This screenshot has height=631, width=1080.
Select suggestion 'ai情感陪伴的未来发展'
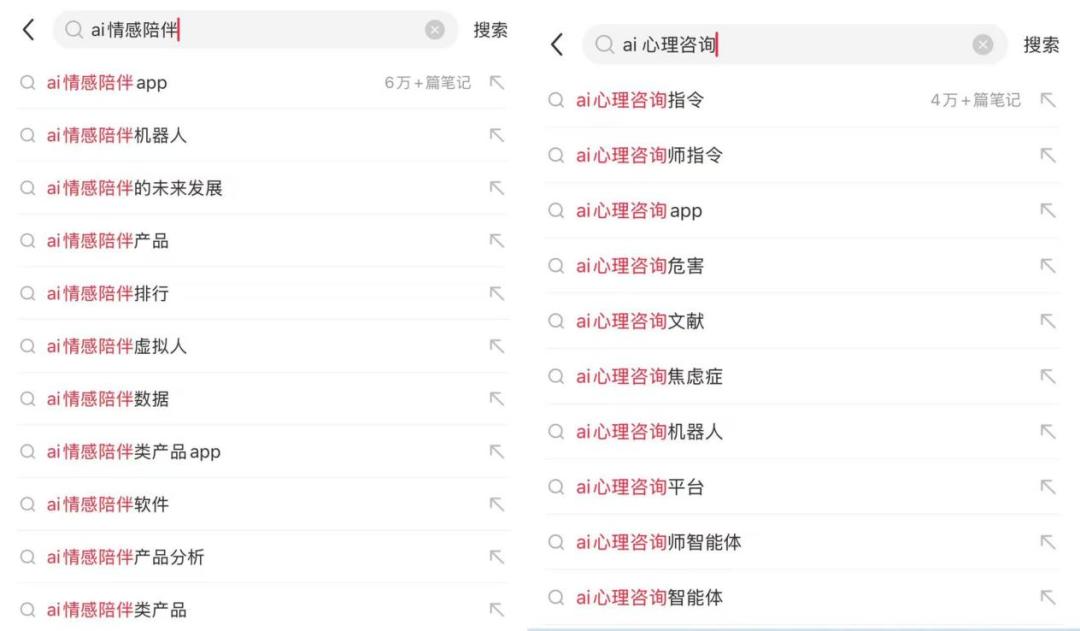pos(134,188)
